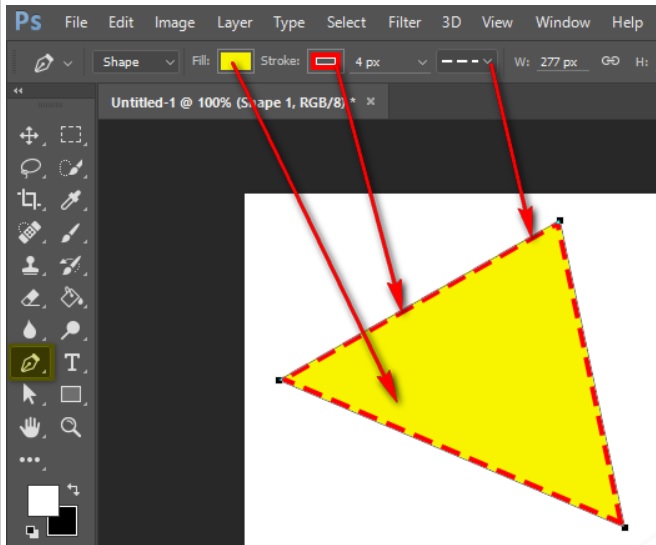Click the bottom-right anchor point of triangle
This screenshot has width=656, height=545.
625,527
